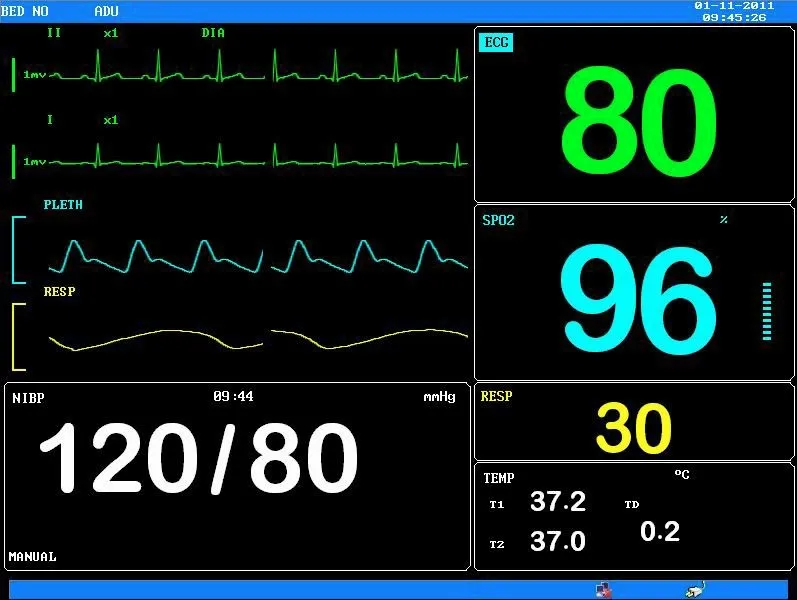Click the lead II 1mv scale bar
Screen dimensions: 797x600
[13, 75]
